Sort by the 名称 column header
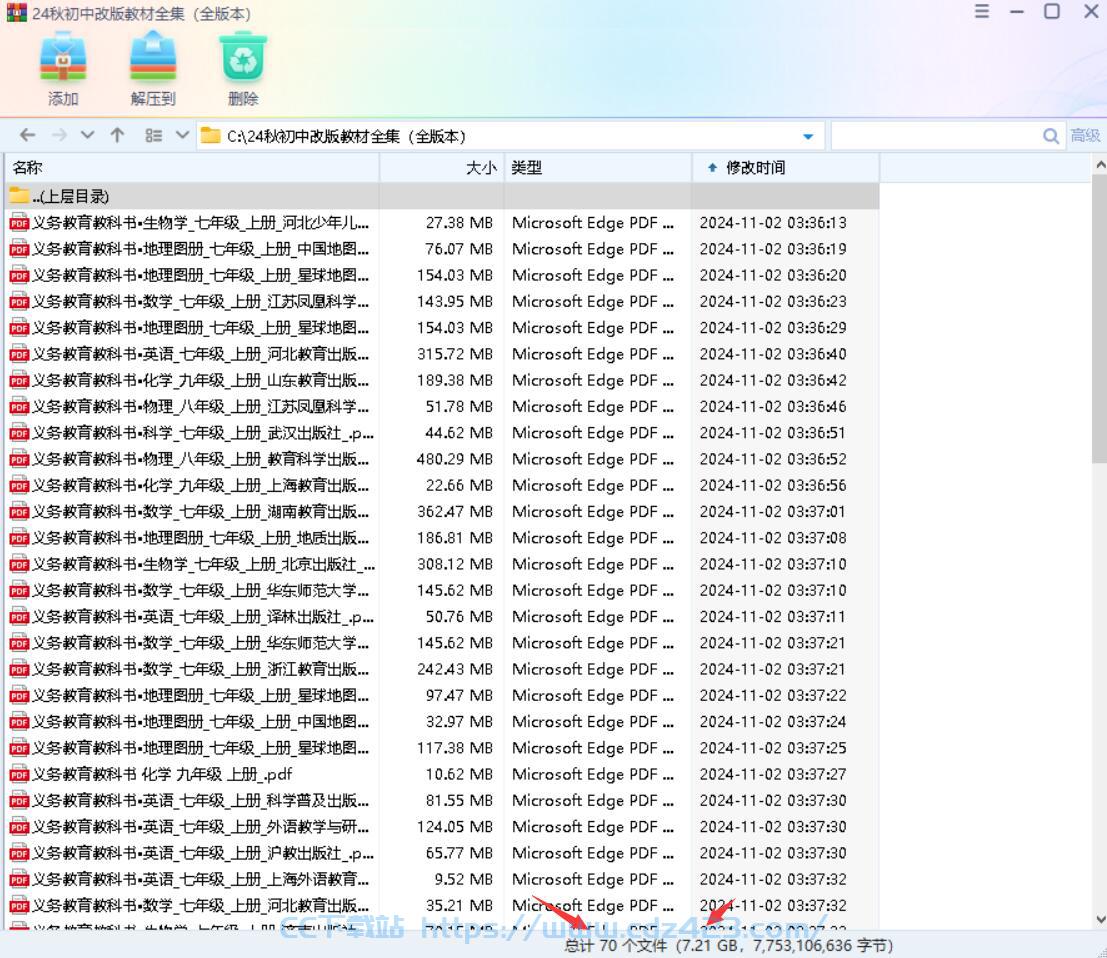 192,168
